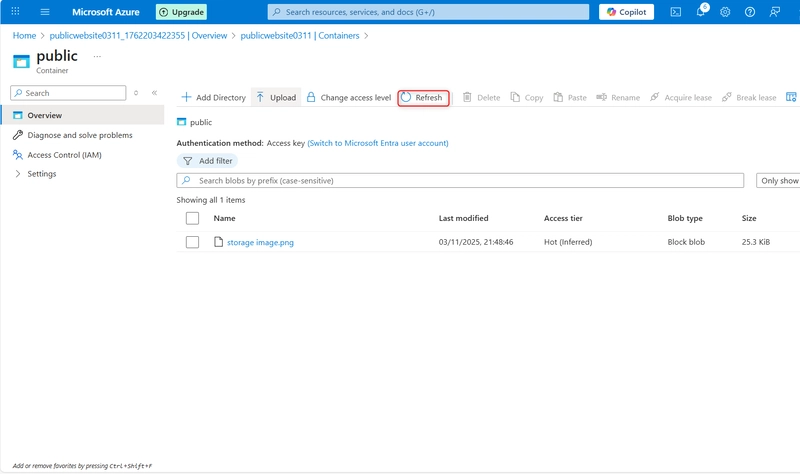
Task: Tick the select-all checkbox in table header
Action: pyautogui.click(x=193, y=218)
